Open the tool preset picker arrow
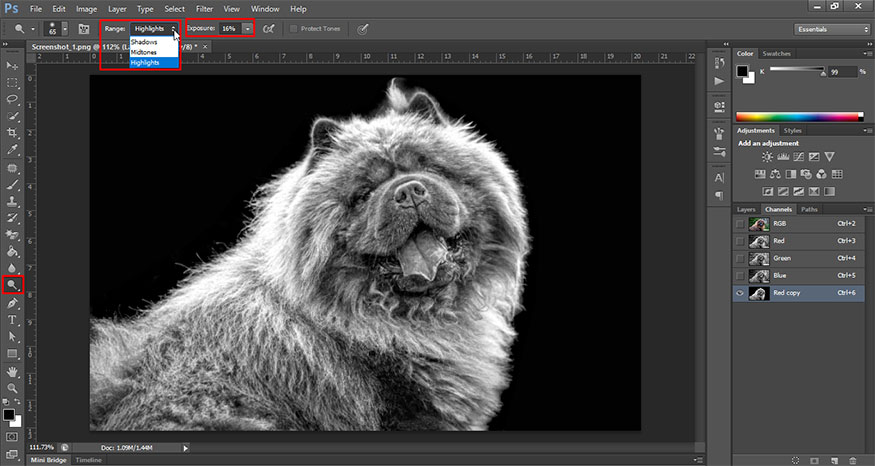875x466 pixels. click(x=32, y=29)
